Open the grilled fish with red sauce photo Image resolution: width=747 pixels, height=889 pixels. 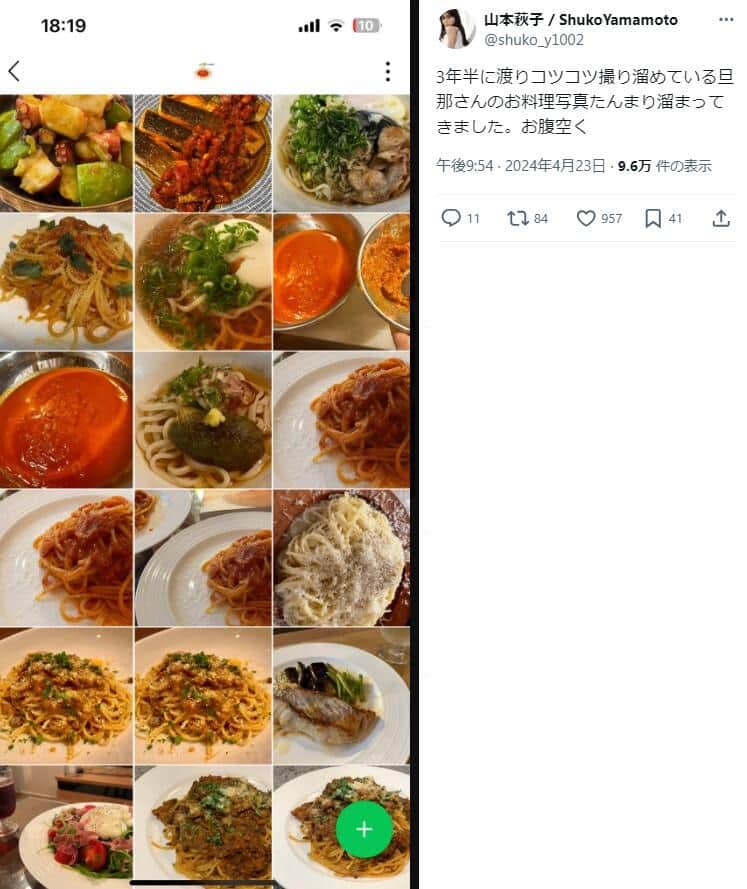coord(203,153)
